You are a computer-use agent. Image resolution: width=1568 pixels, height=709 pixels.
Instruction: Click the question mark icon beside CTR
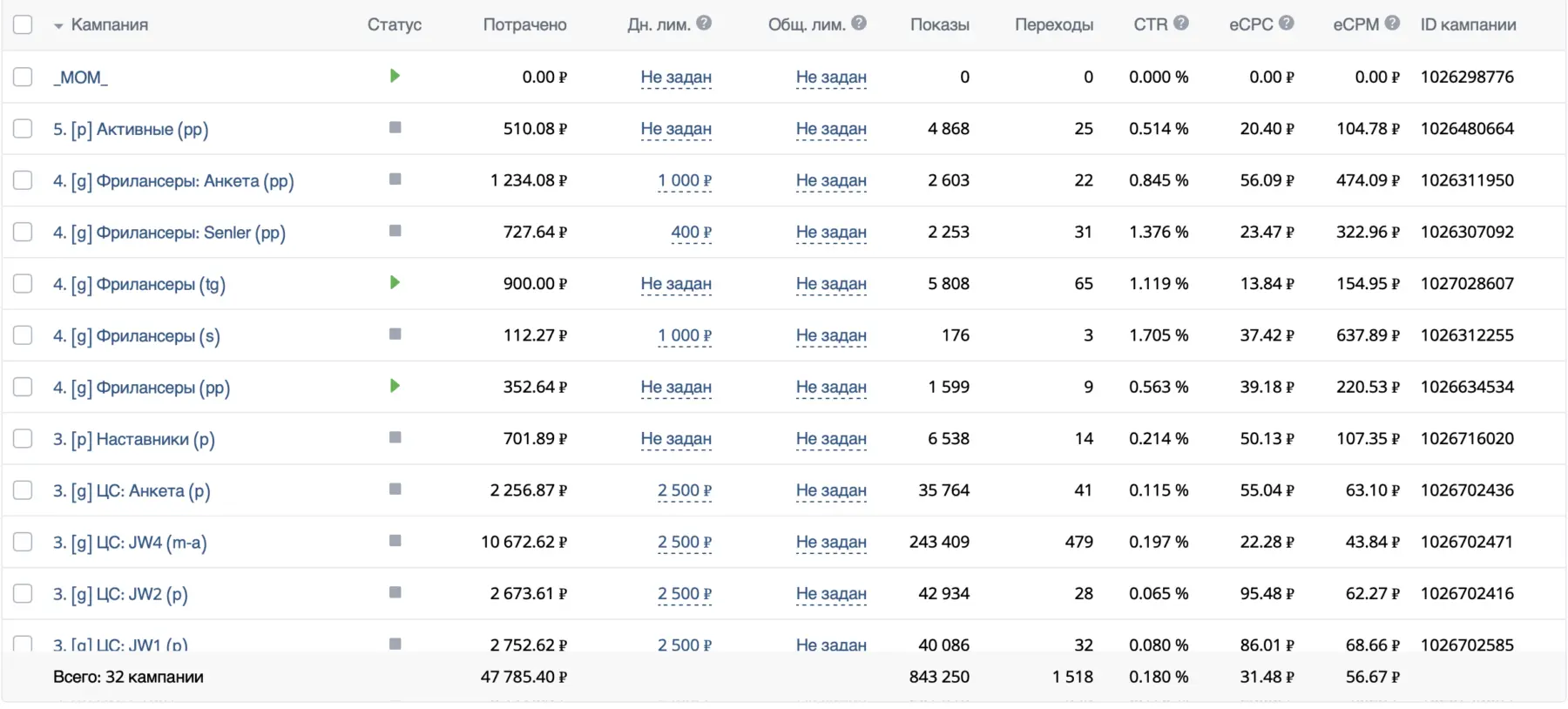[1181, 24]
